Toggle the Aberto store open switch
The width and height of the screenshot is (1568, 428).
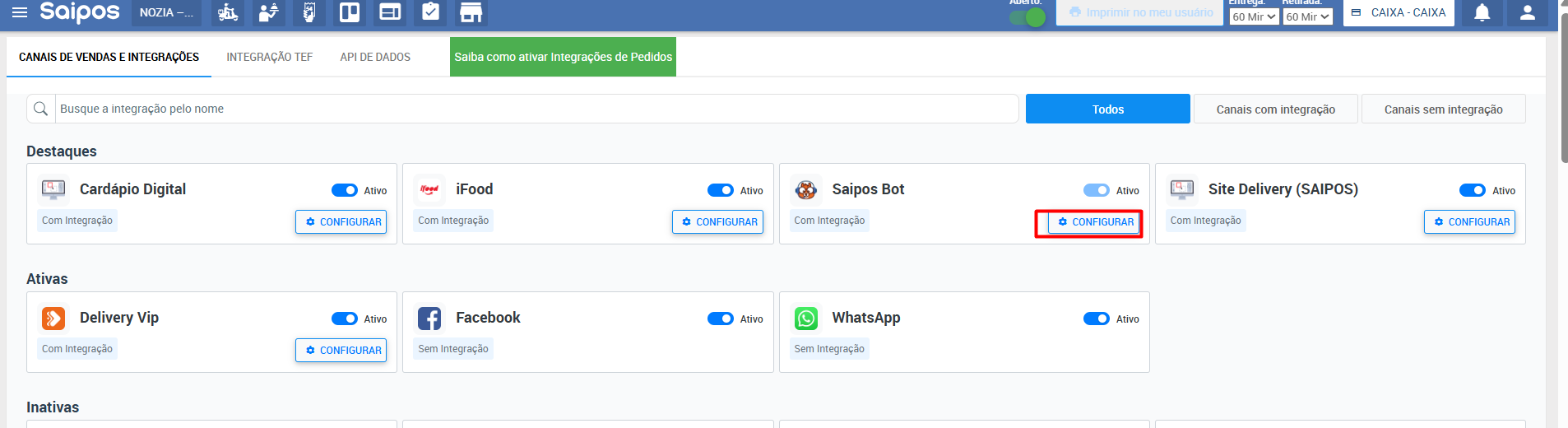coord(1028,16)
